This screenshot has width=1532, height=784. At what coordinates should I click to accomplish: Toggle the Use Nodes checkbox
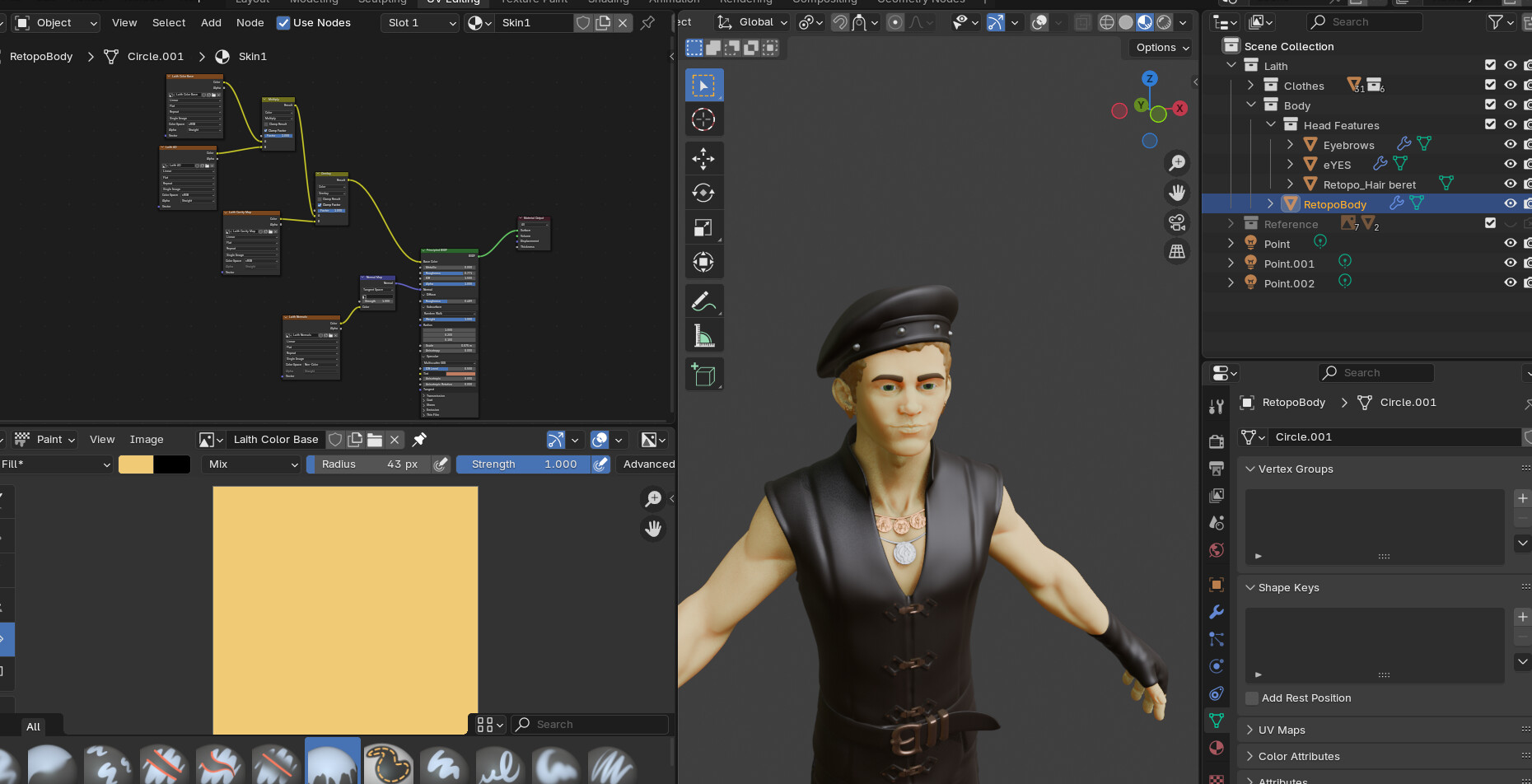[x=283, y=22]
